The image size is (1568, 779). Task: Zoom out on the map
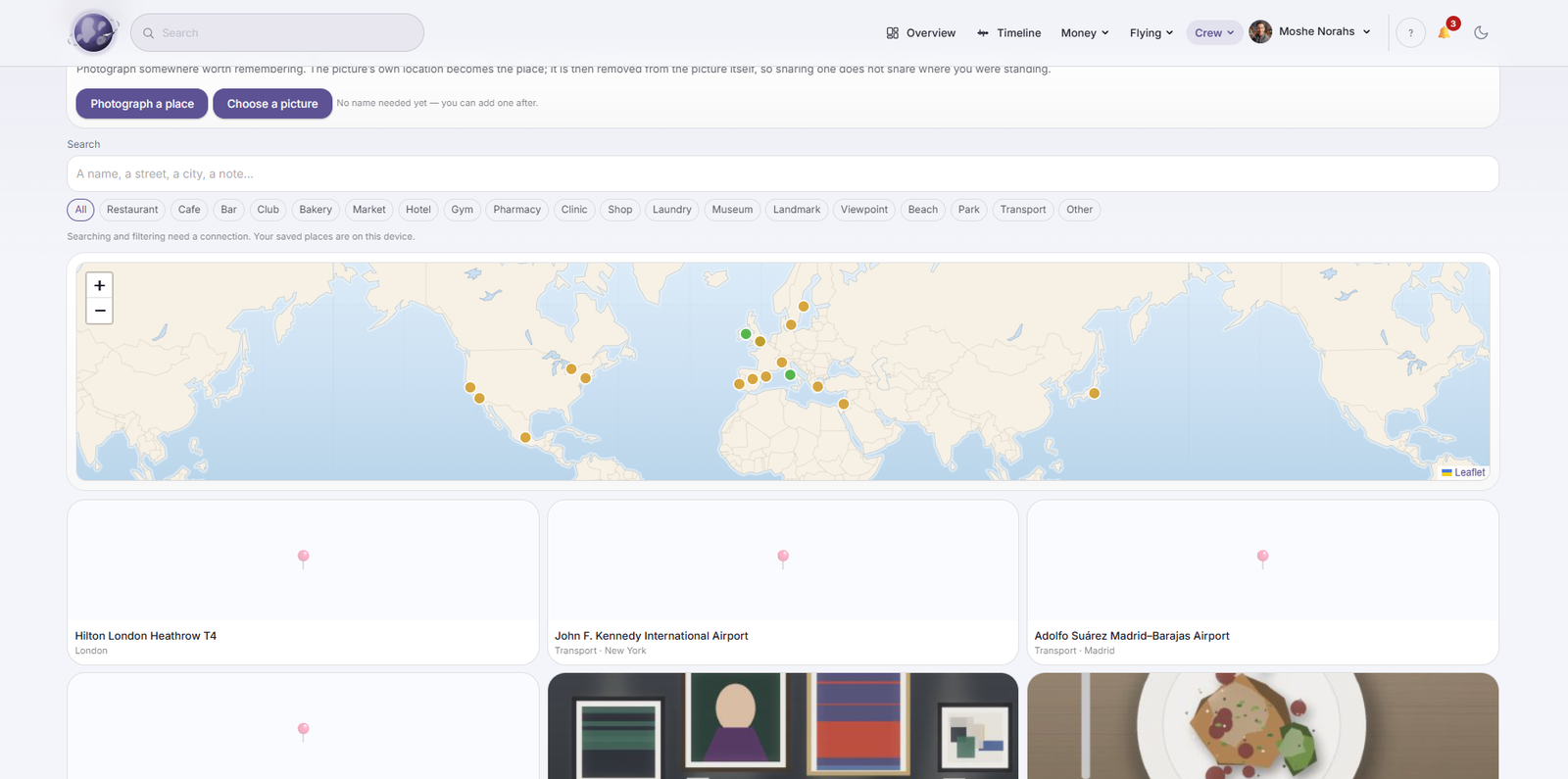tap(99, 311)
